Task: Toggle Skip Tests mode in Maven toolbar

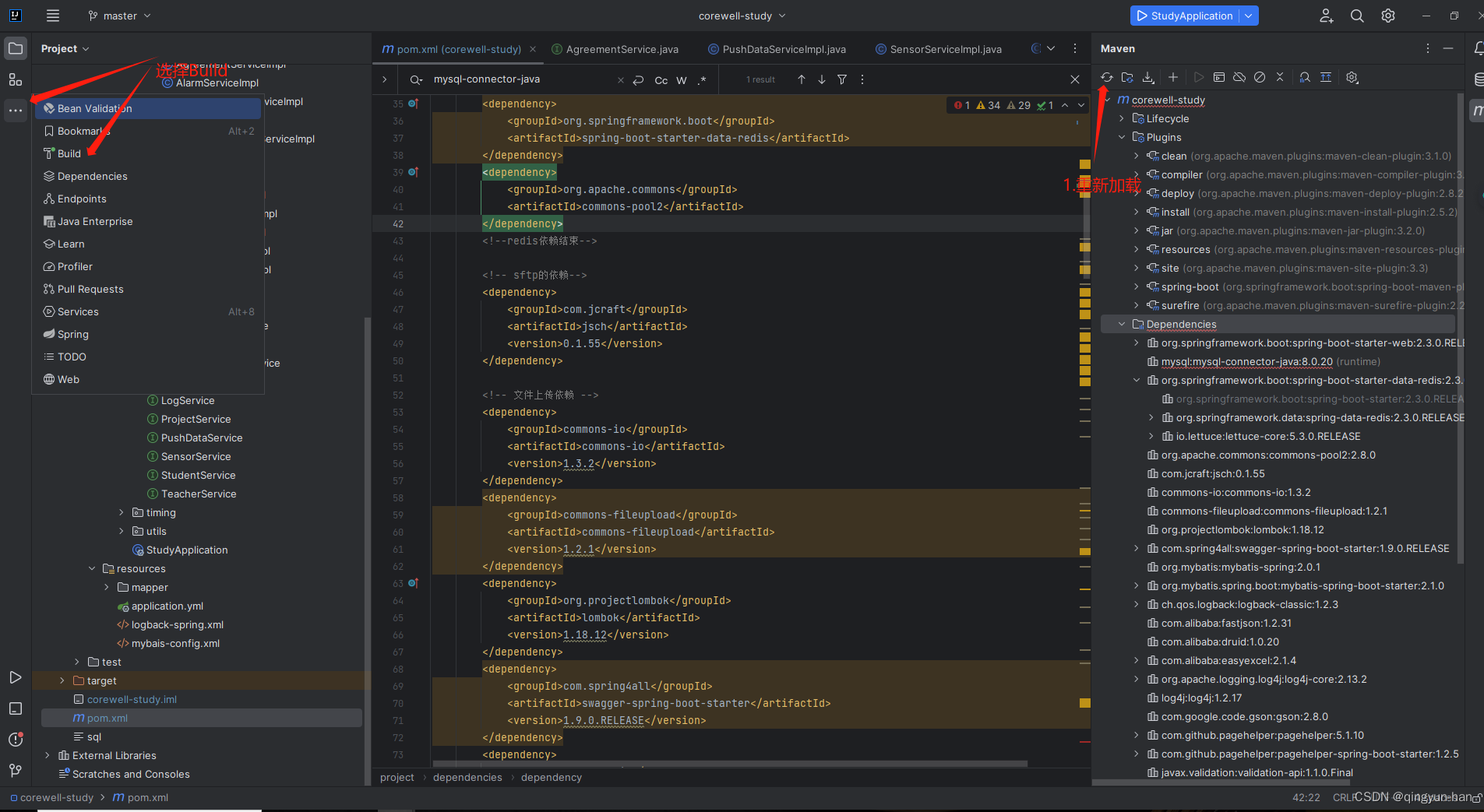Action: (x=1260, y=77)
